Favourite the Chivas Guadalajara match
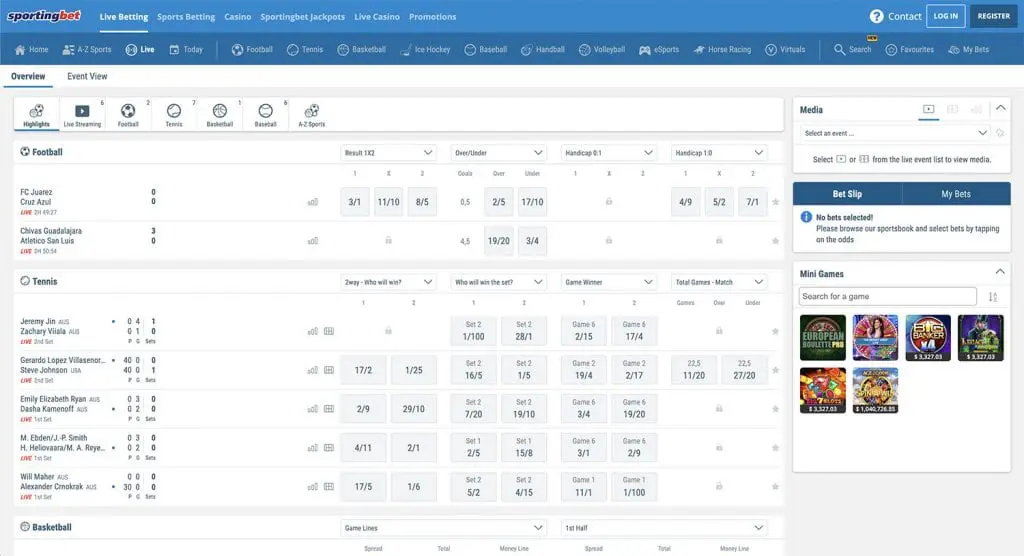Image resolution: width=1024 pixels, height=556 pixels. point(775,241)
